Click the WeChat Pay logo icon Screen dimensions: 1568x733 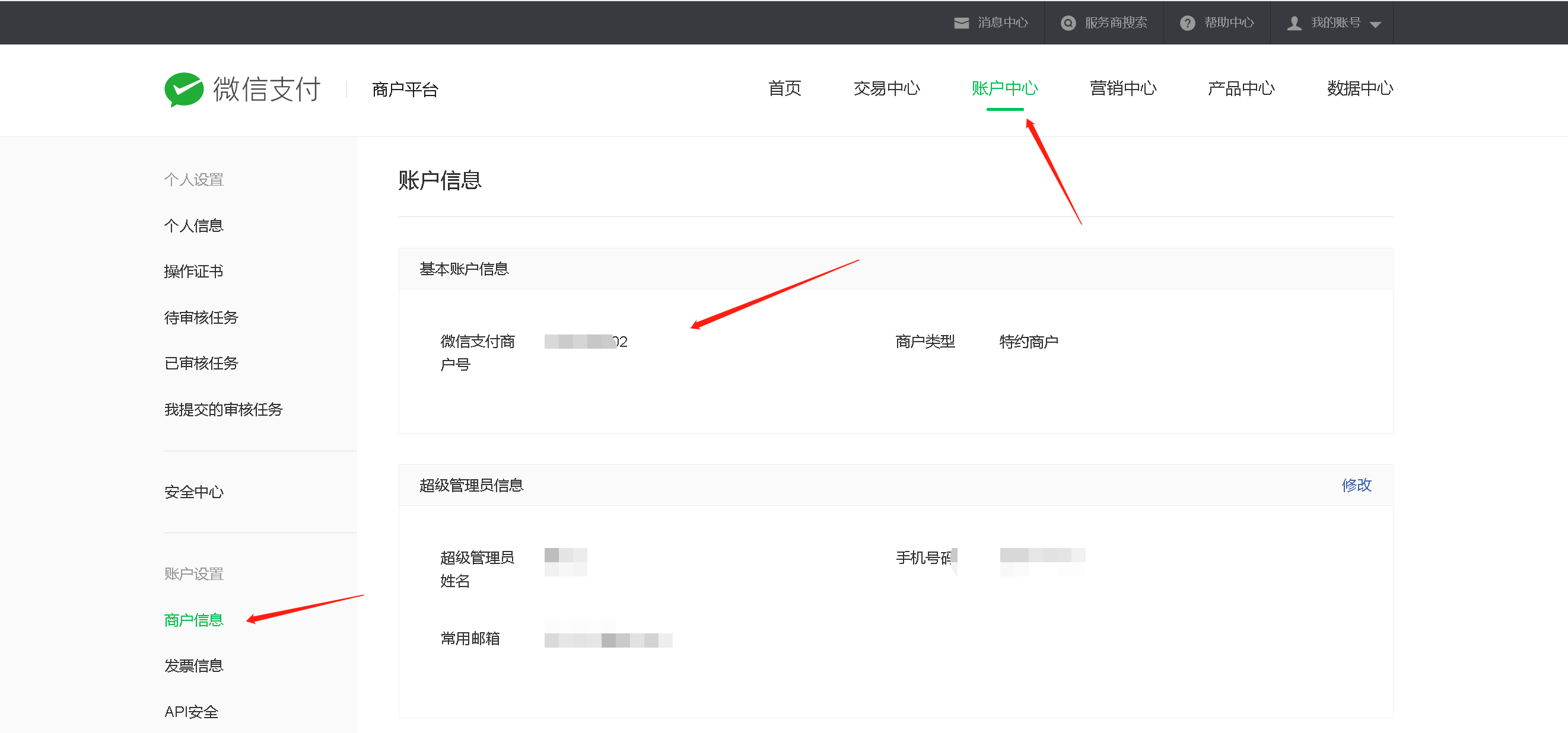(184, 90)
